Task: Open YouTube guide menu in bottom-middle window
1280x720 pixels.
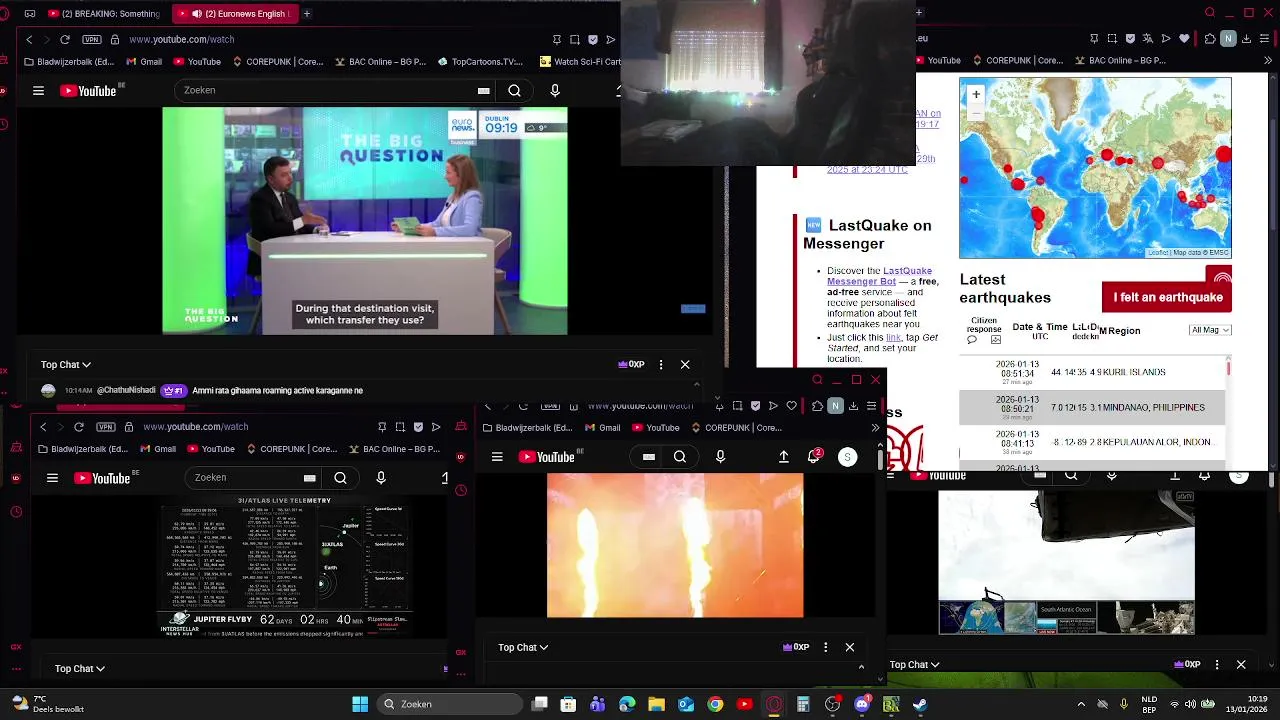Action: point(497,457)
